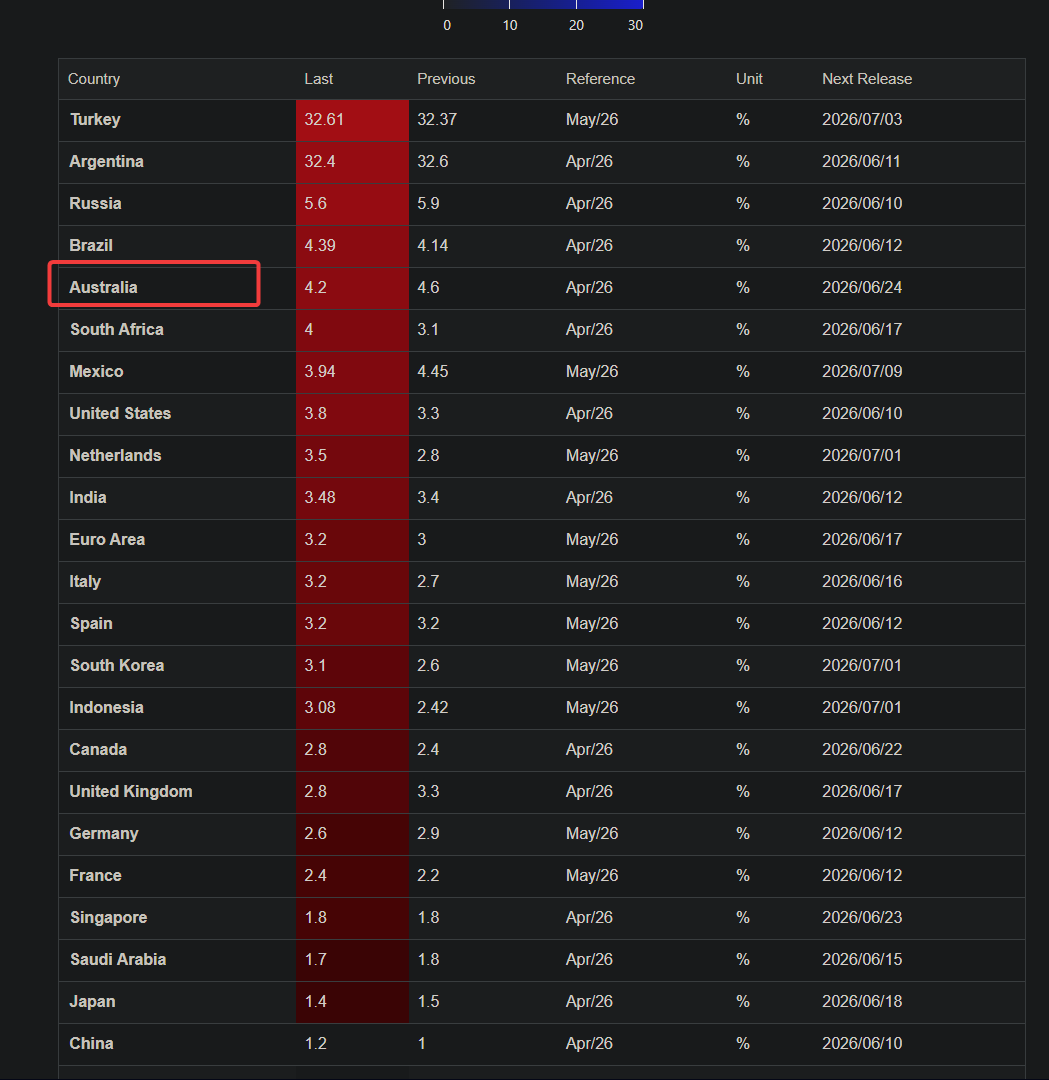Select Argentina's next release 2026/06/11
Screen dimensions: 1049x1080
click(x=861, y=162)
